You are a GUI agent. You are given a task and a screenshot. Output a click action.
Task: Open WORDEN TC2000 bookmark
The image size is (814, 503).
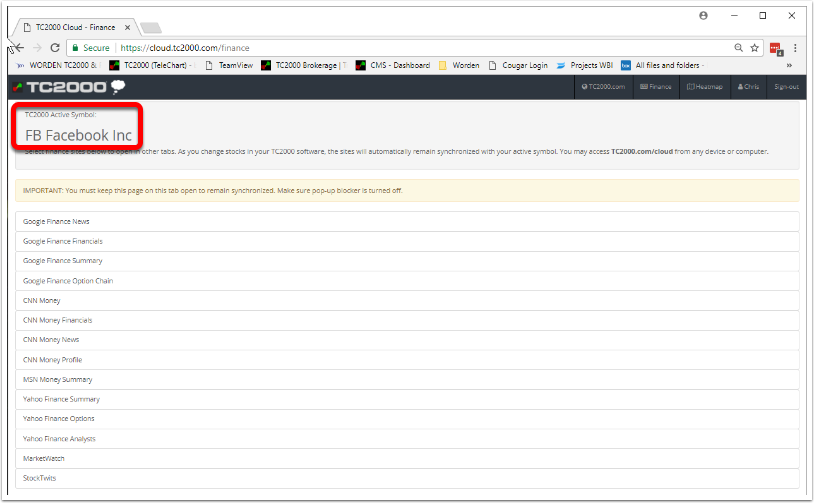pyautogui.click(x=57, y=65)
